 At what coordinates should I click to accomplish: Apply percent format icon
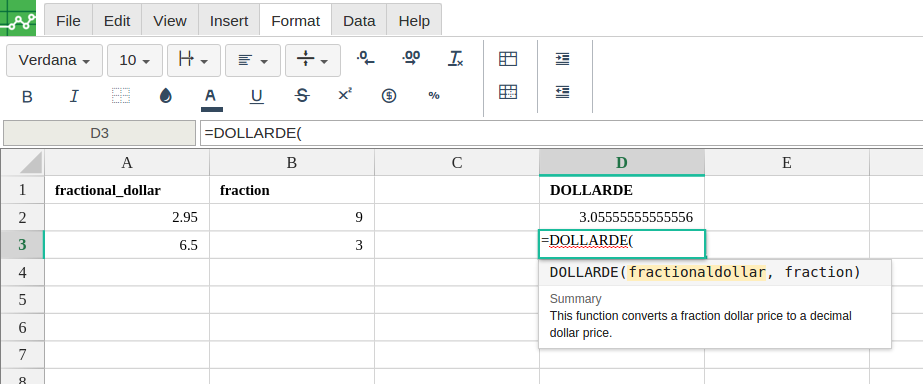tap(434, 95)
